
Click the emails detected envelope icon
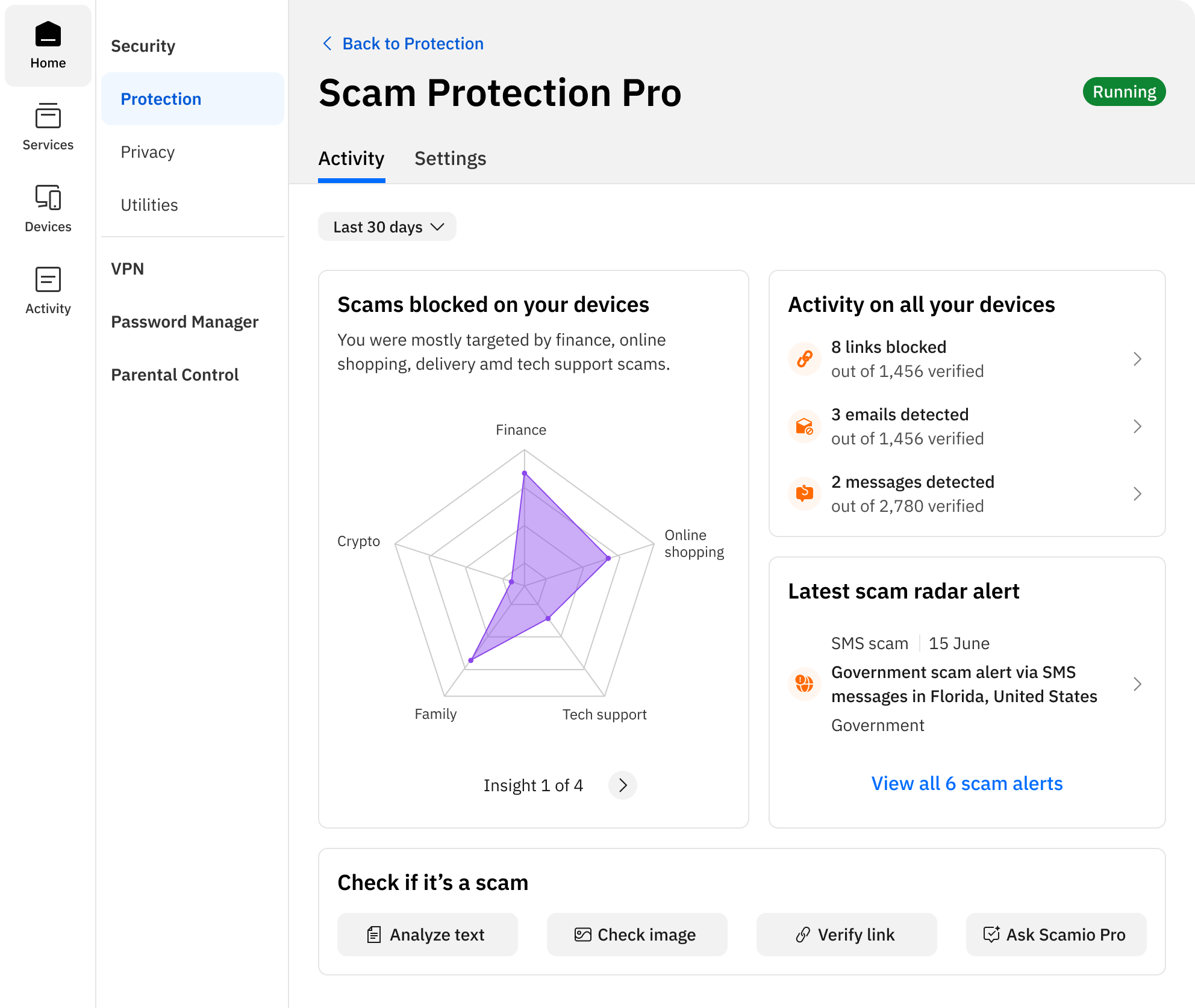[x=805, y=426]
